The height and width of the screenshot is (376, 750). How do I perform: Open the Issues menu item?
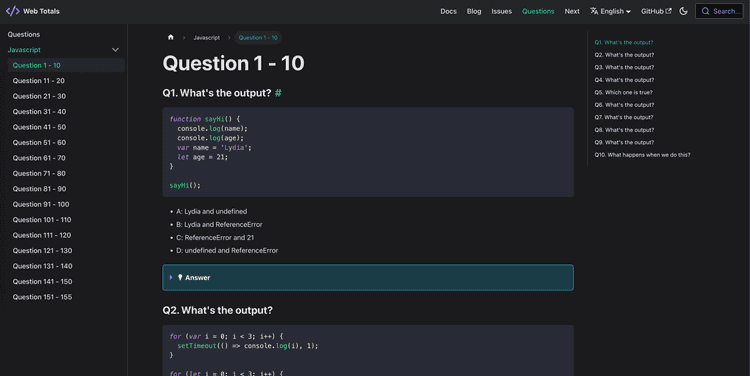tap(501, 11)
